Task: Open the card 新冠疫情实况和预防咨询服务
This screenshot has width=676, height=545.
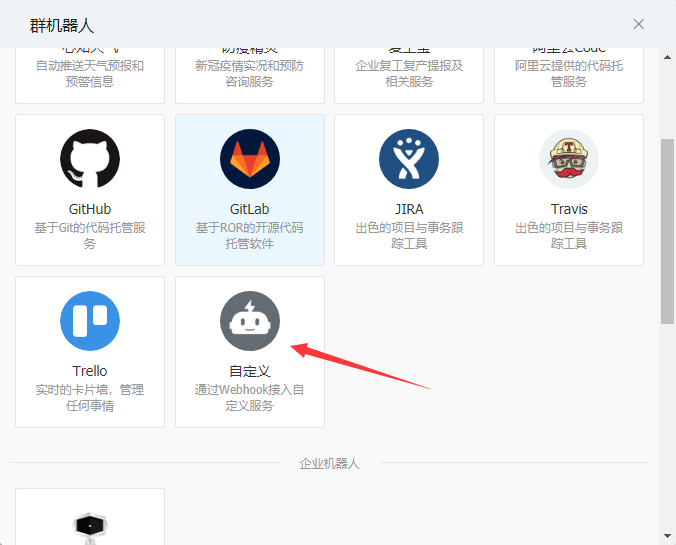Action: 250,75
